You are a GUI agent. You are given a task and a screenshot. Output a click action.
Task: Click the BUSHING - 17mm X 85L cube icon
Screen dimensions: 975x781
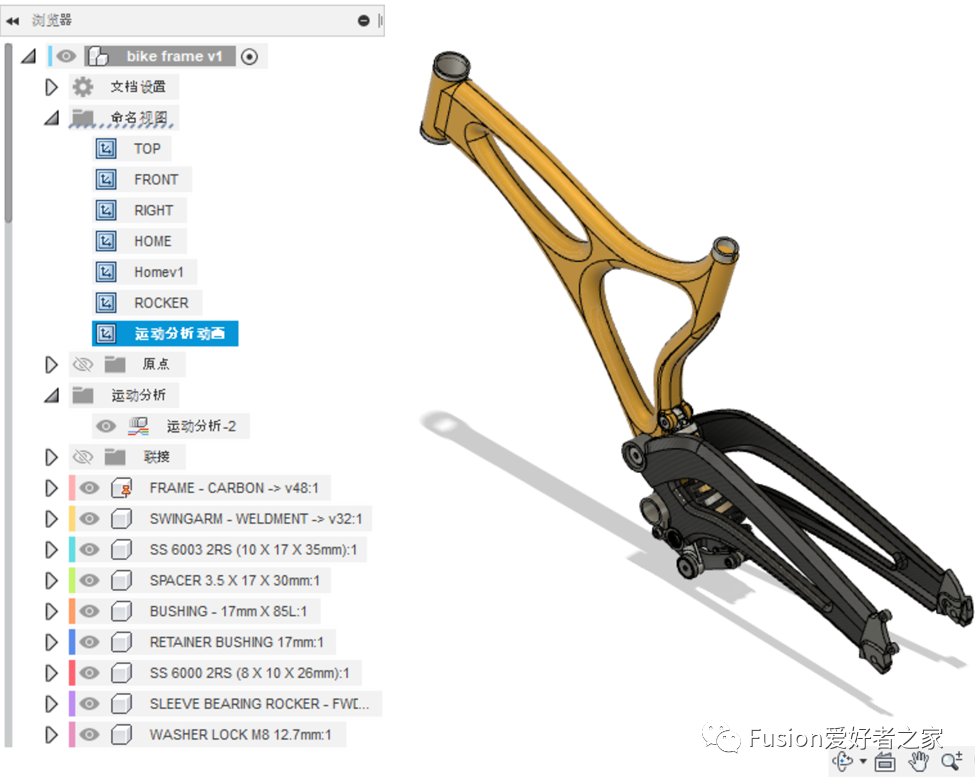coord(121,611)
